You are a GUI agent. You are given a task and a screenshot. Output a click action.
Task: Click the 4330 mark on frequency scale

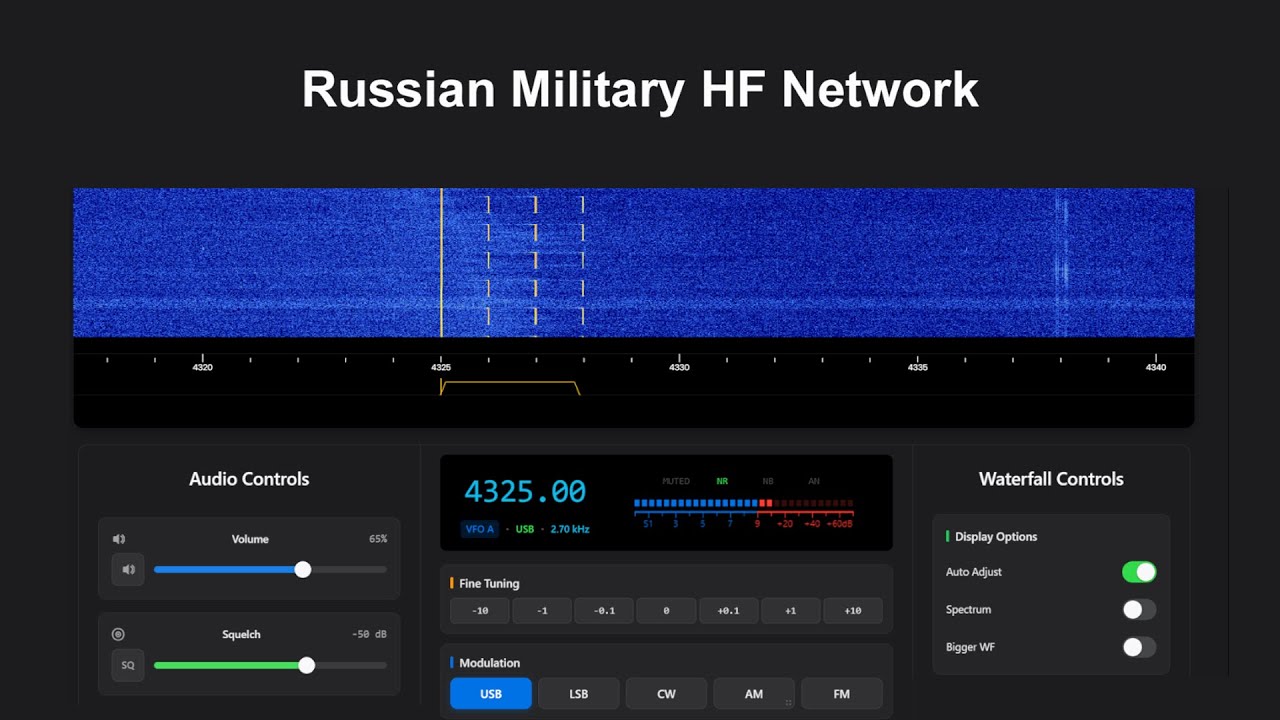tap(679, 367)
